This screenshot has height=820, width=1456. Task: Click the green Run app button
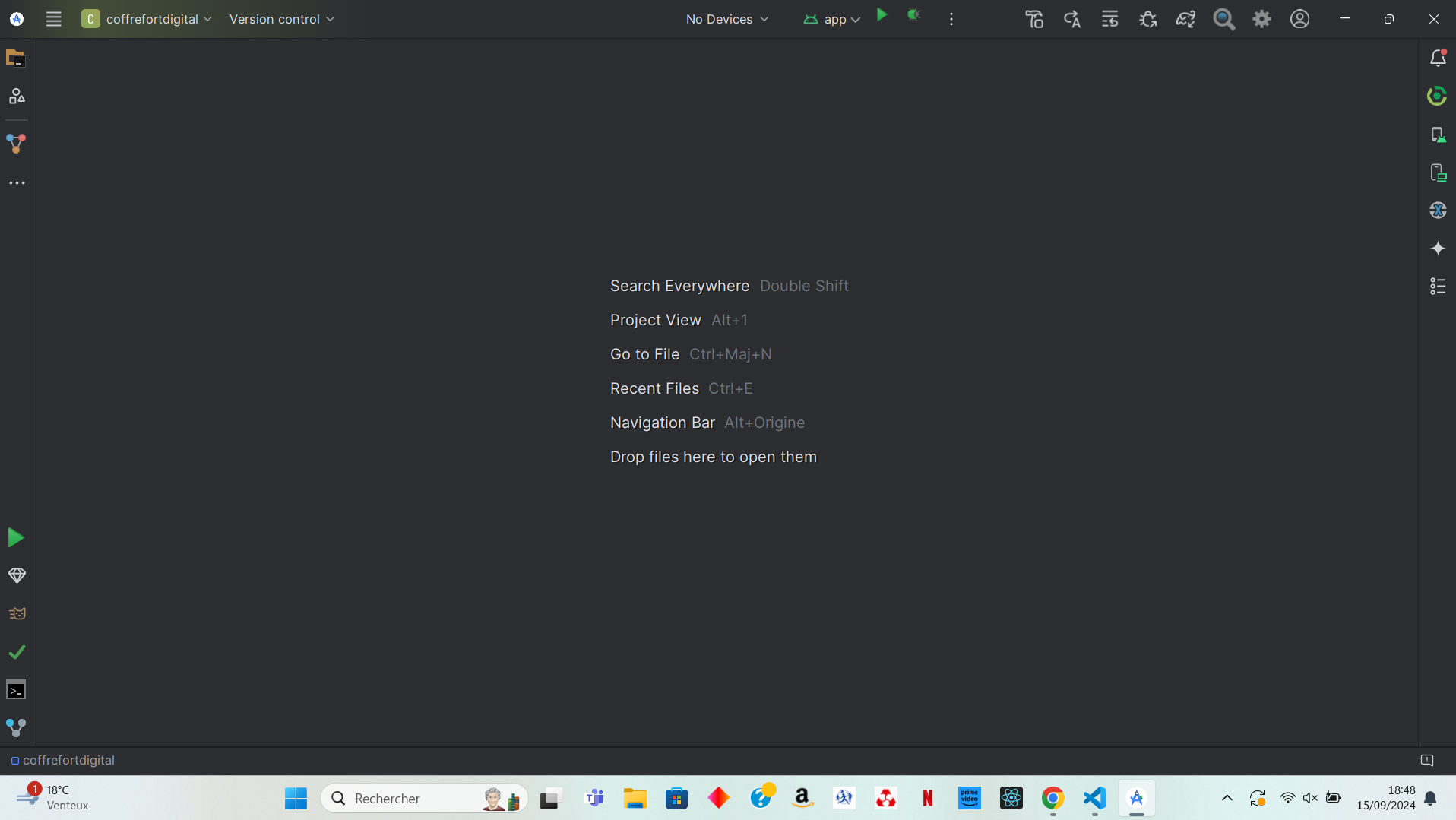(882, 15)
